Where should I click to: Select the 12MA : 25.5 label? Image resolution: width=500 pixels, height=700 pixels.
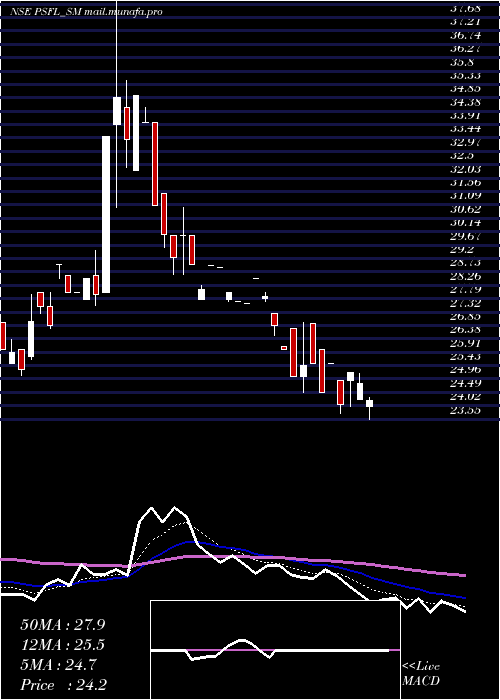click(62, 645)
